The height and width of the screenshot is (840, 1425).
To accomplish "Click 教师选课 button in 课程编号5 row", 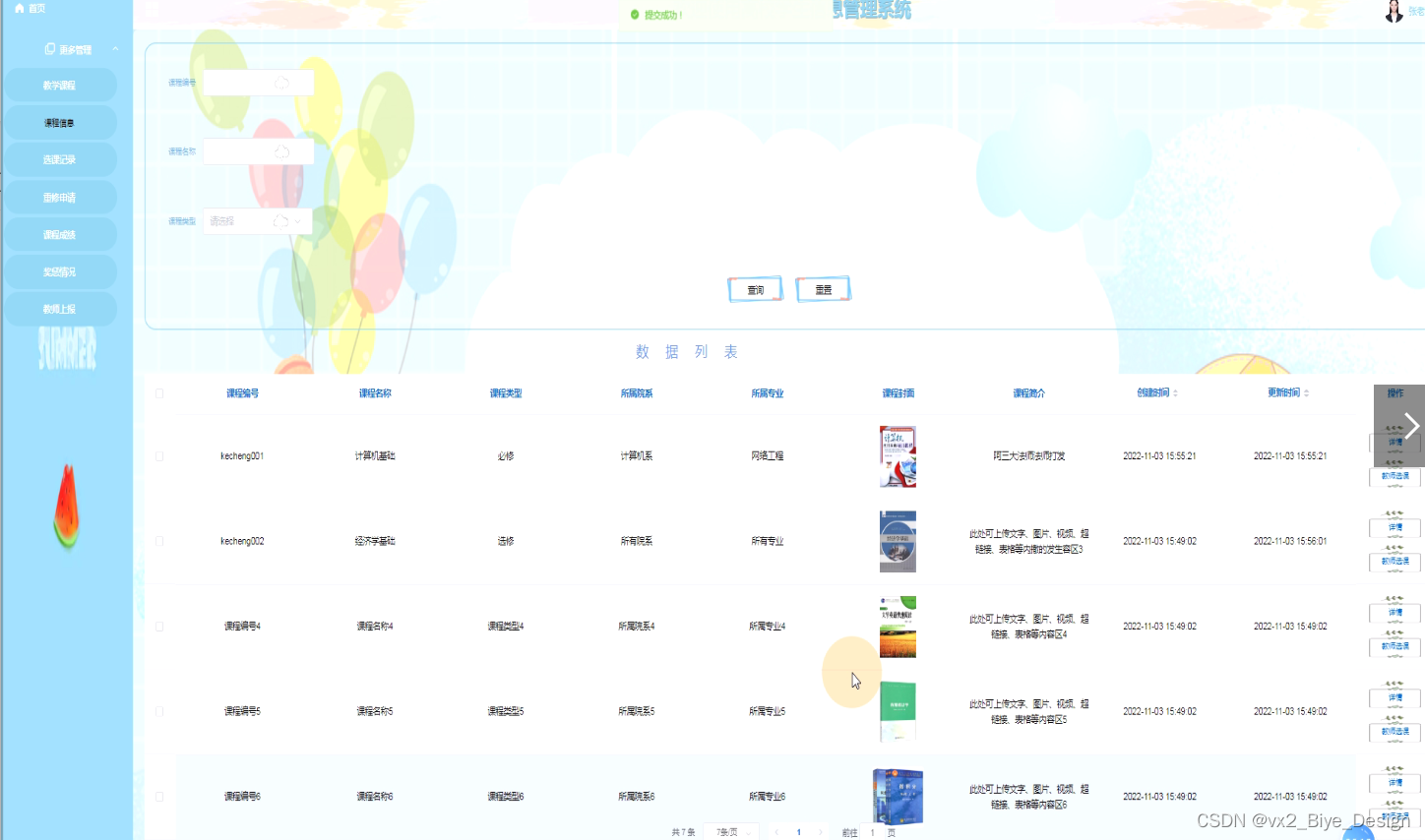I will coord(1395,732).
